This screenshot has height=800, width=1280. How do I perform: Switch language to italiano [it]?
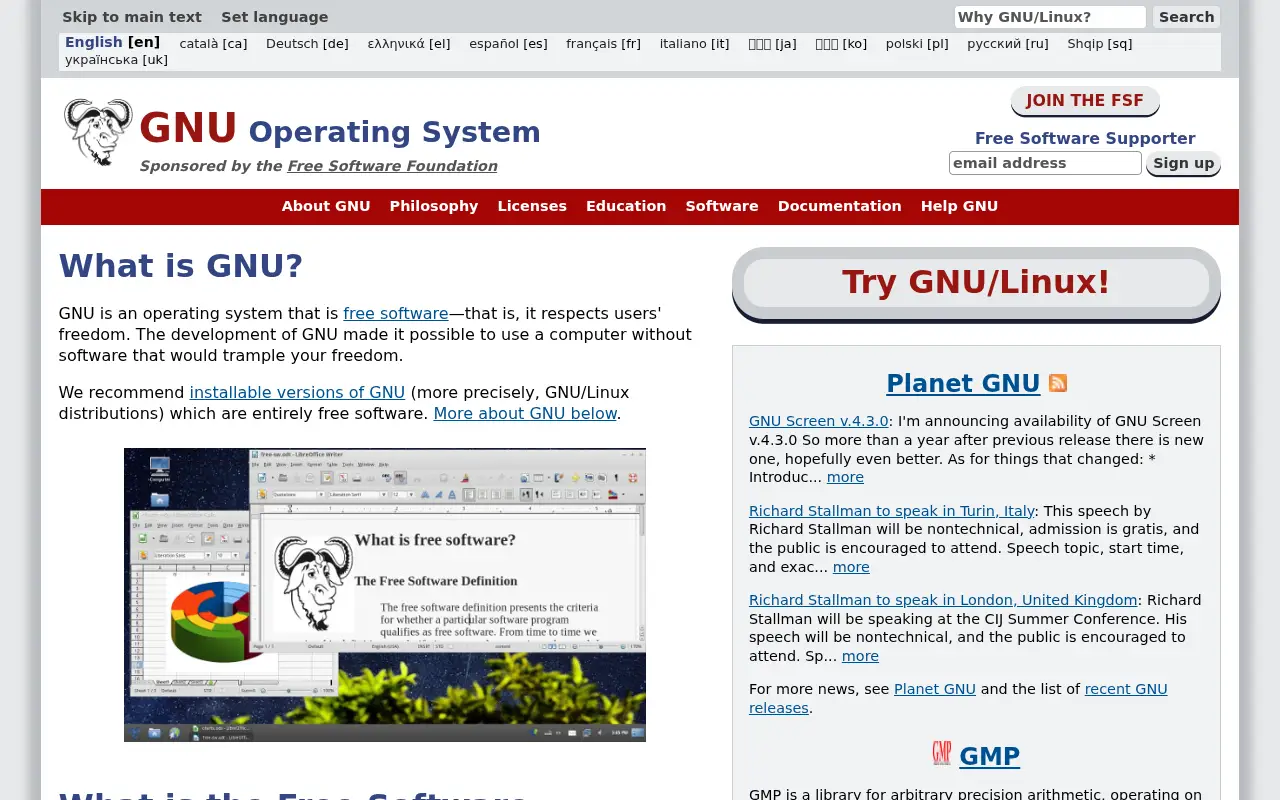[x=695, y=44]
